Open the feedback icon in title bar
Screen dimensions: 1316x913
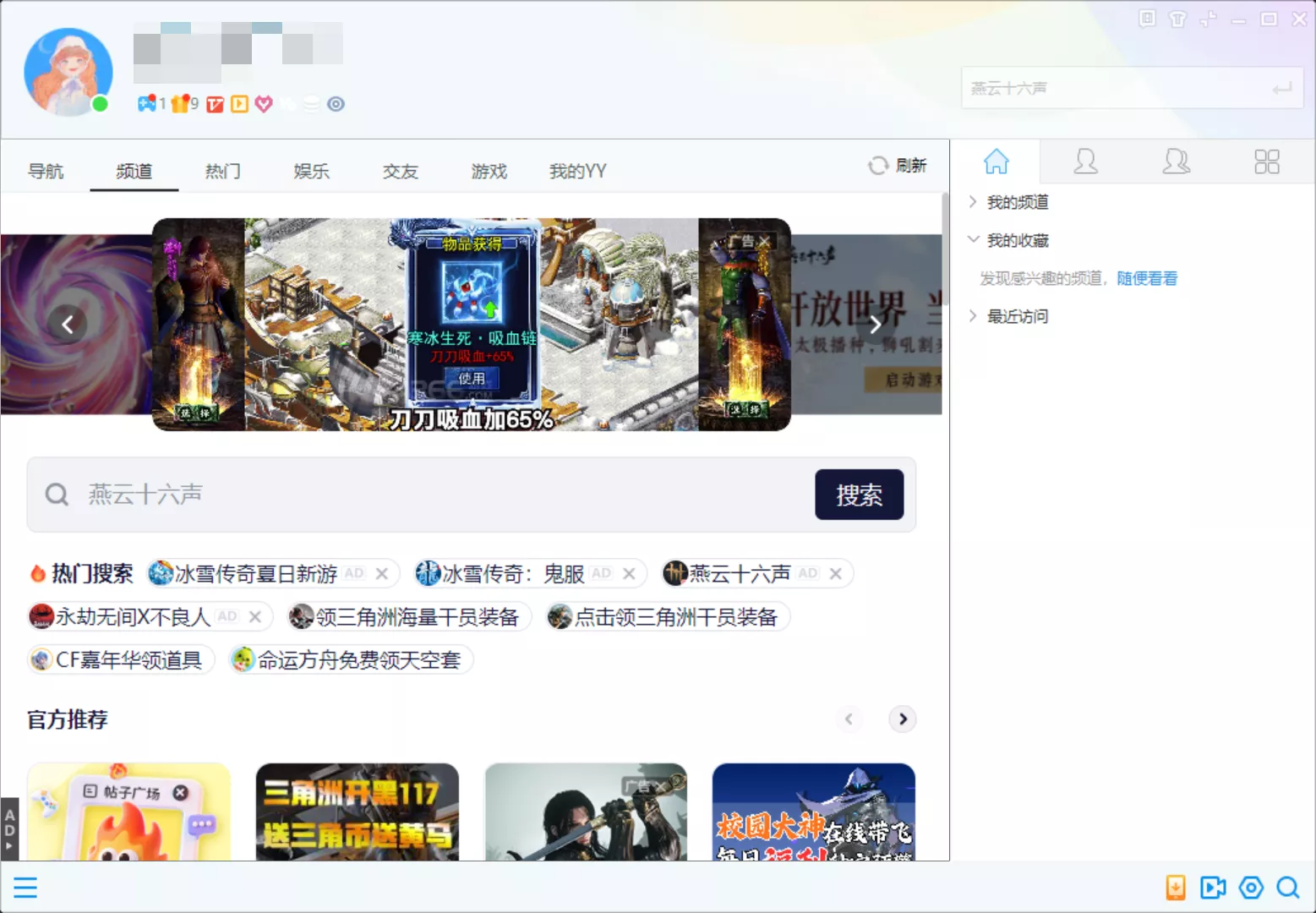pos(1147,19)
